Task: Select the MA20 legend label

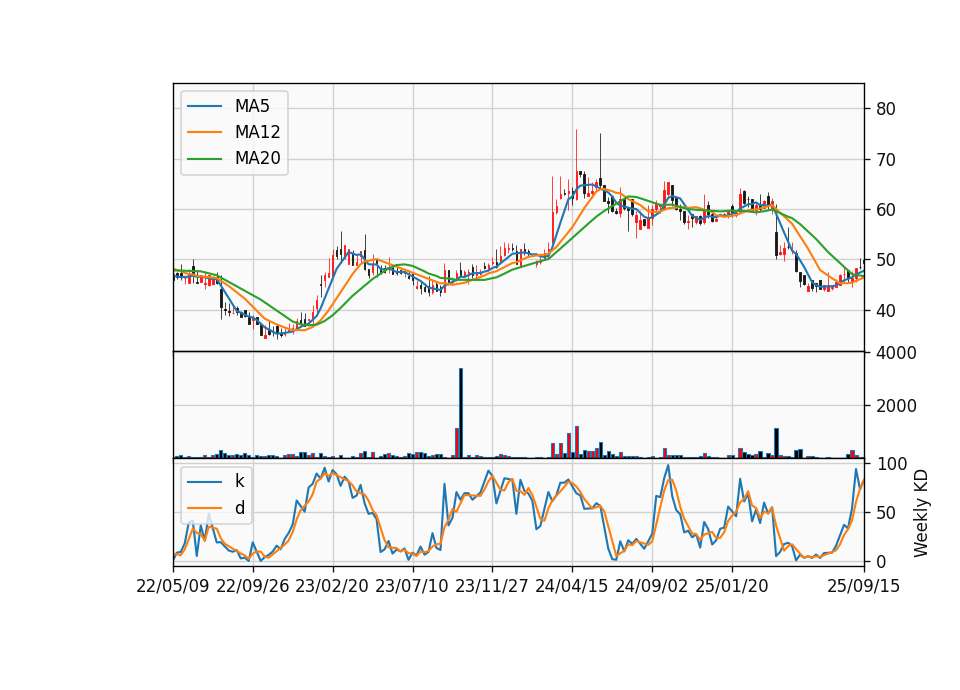Action: pyautogui.click(x=257, y=159)
